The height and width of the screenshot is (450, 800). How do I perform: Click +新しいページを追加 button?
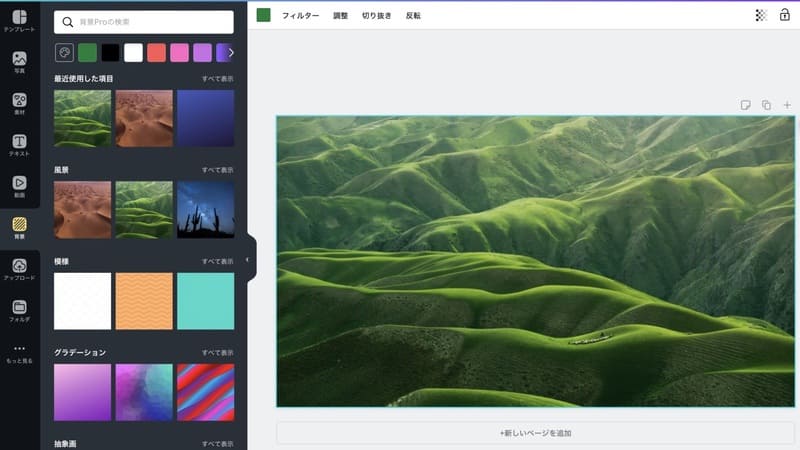coord(535,433)
